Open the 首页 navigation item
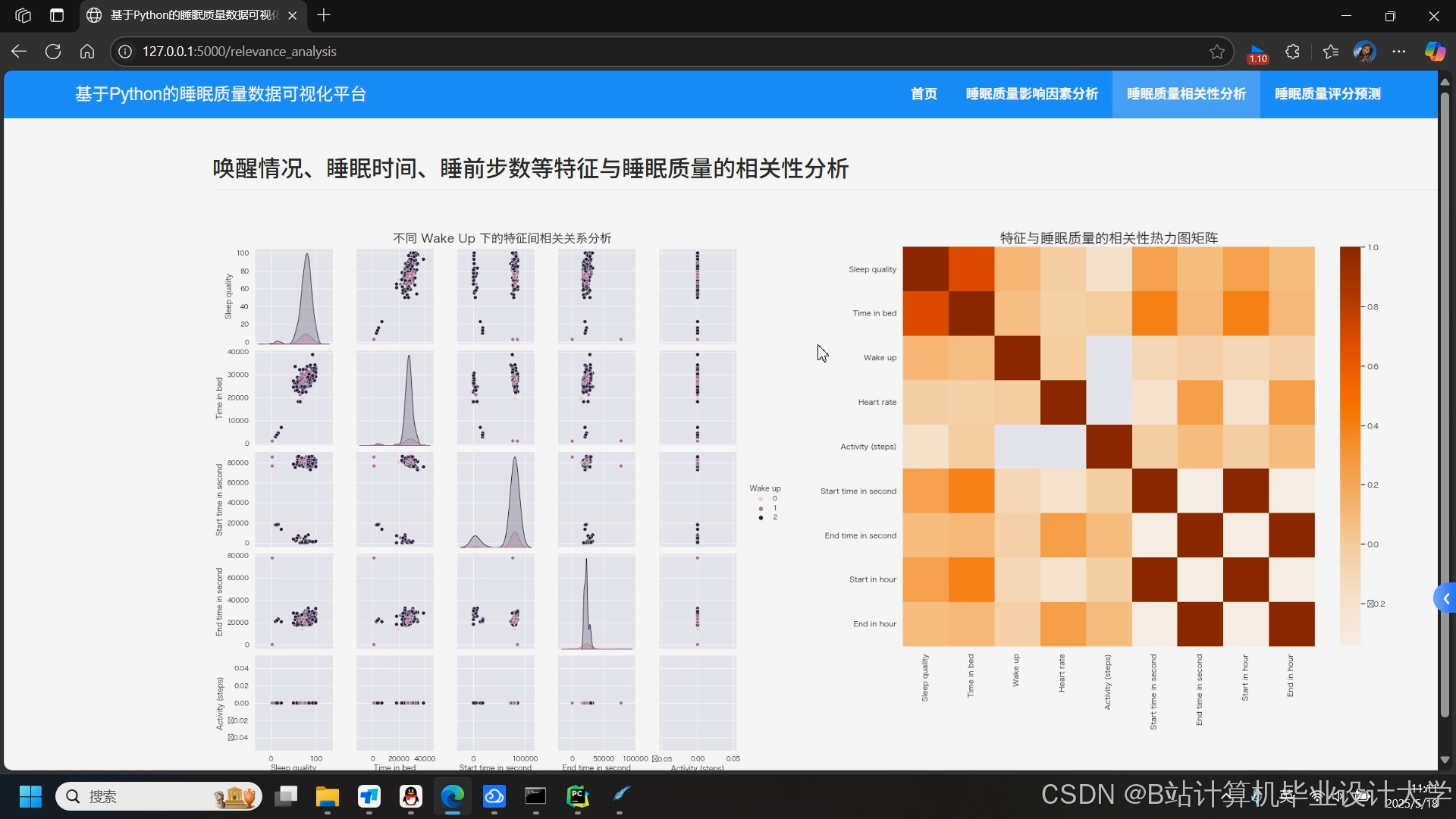The height and width of the screenshot is (819, 1456). (x=924, y=94)
